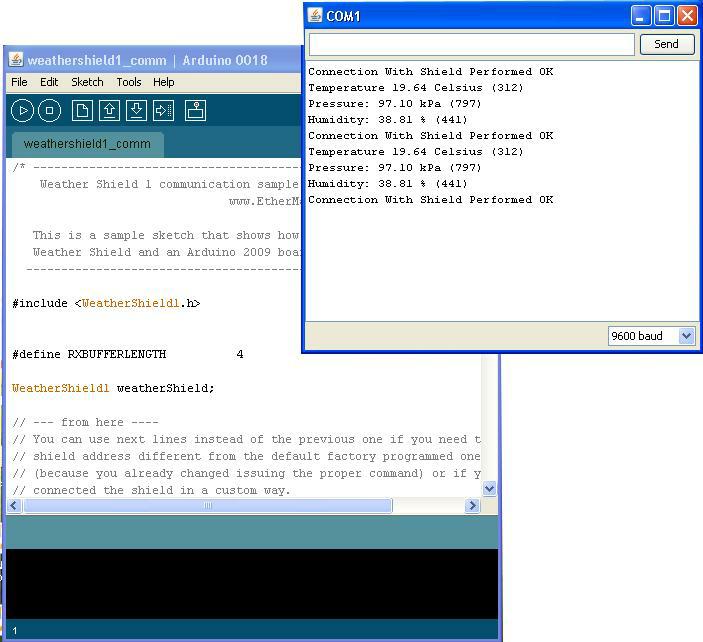
Task: Close the COM1 serial monitor window
Action: (x=687, y=16)
